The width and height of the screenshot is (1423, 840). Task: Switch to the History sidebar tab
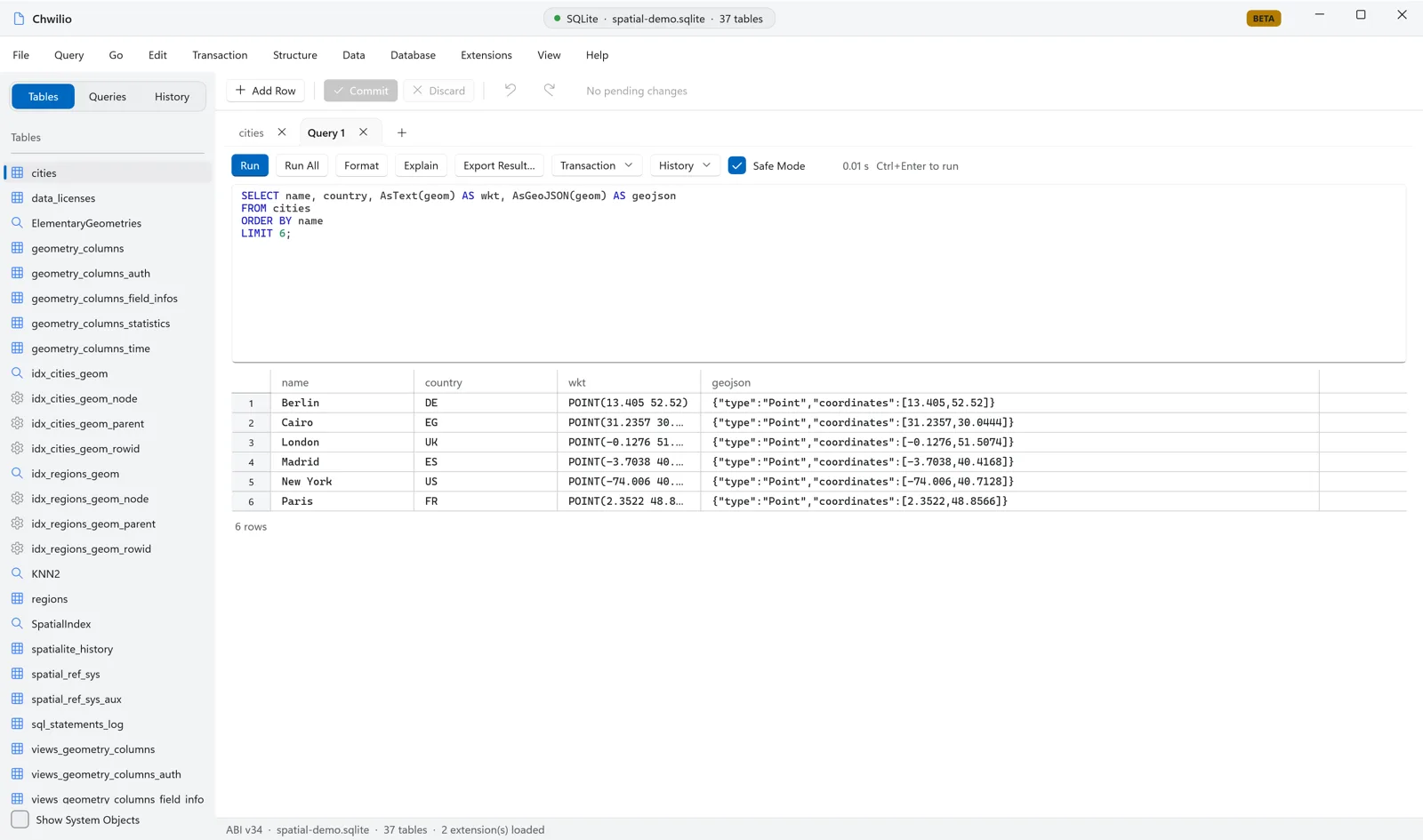[x=172, y=96]
